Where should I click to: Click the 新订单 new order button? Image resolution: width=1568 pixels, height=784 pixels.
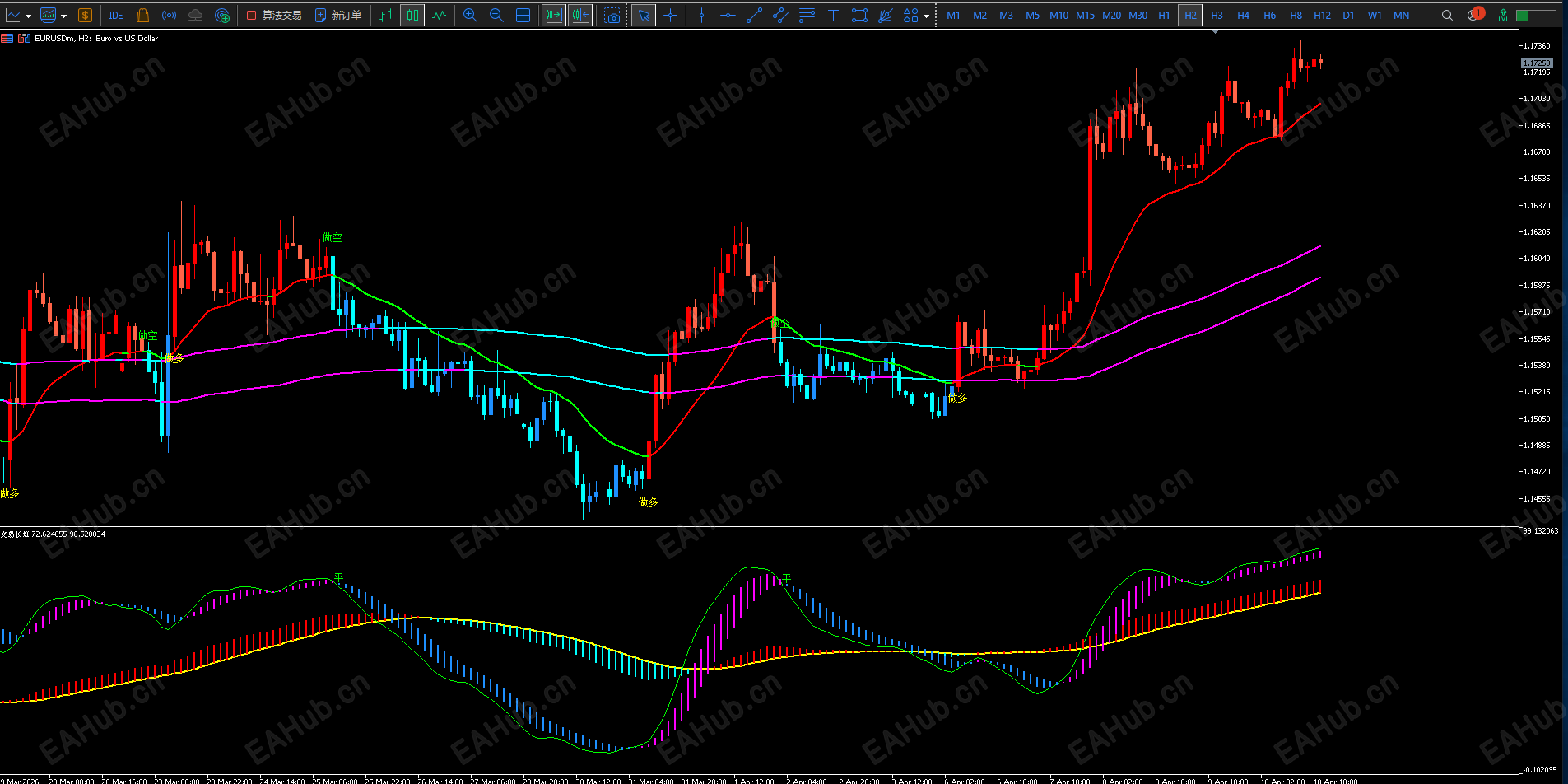(x=338, y=15)
